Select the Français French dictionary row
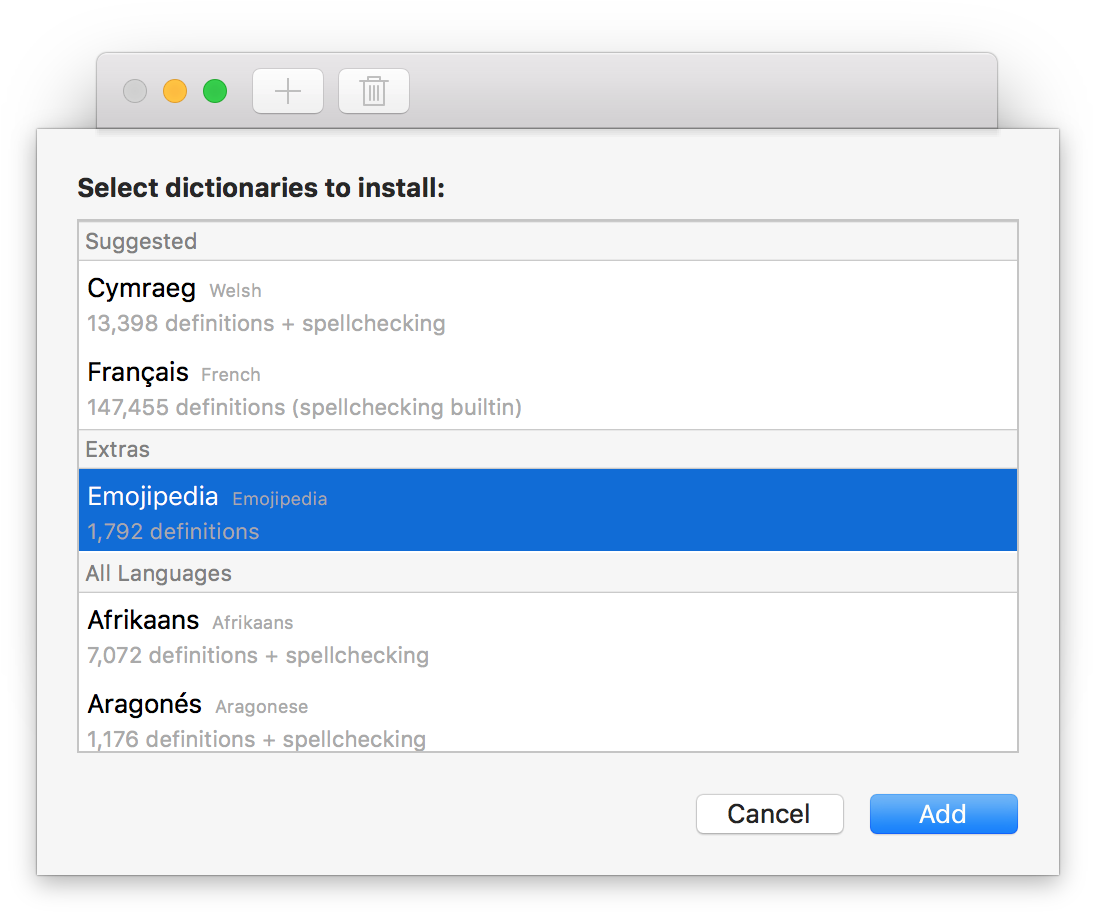This screenshot has height=912, width=1093. pos(548,388)
